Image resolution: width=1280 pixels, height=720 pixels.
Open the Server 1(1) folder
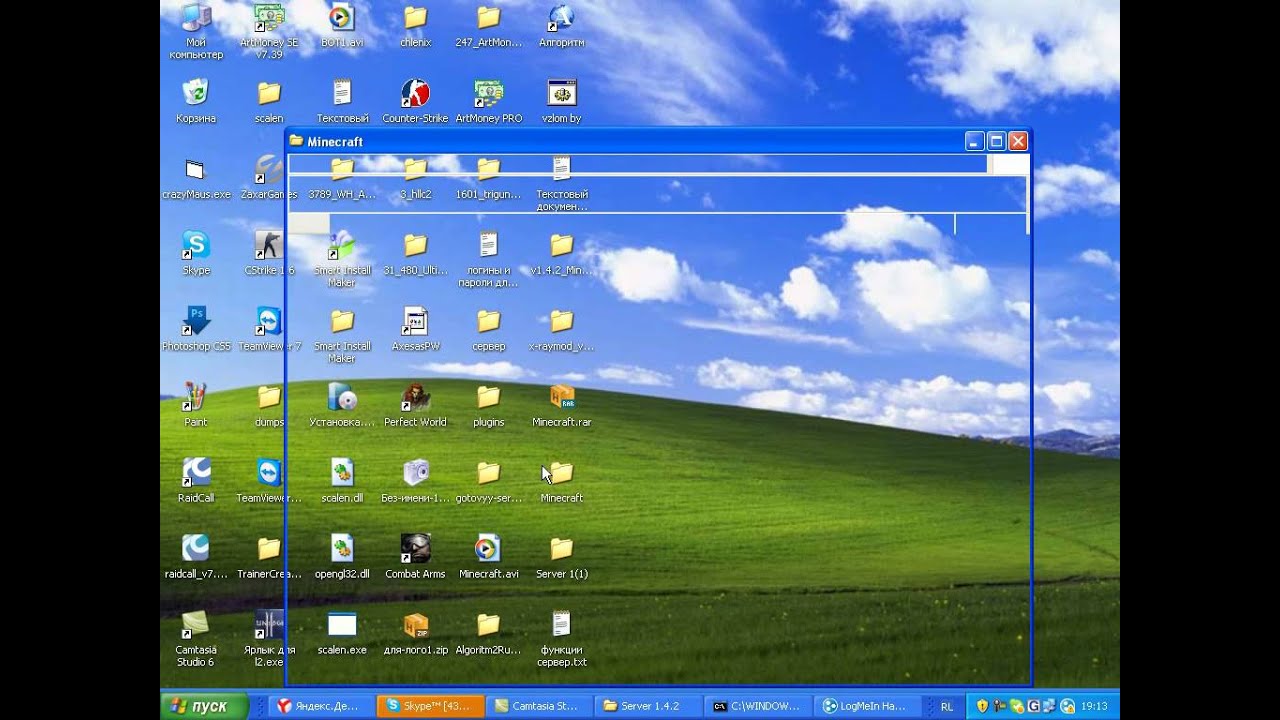click(562, 557)
